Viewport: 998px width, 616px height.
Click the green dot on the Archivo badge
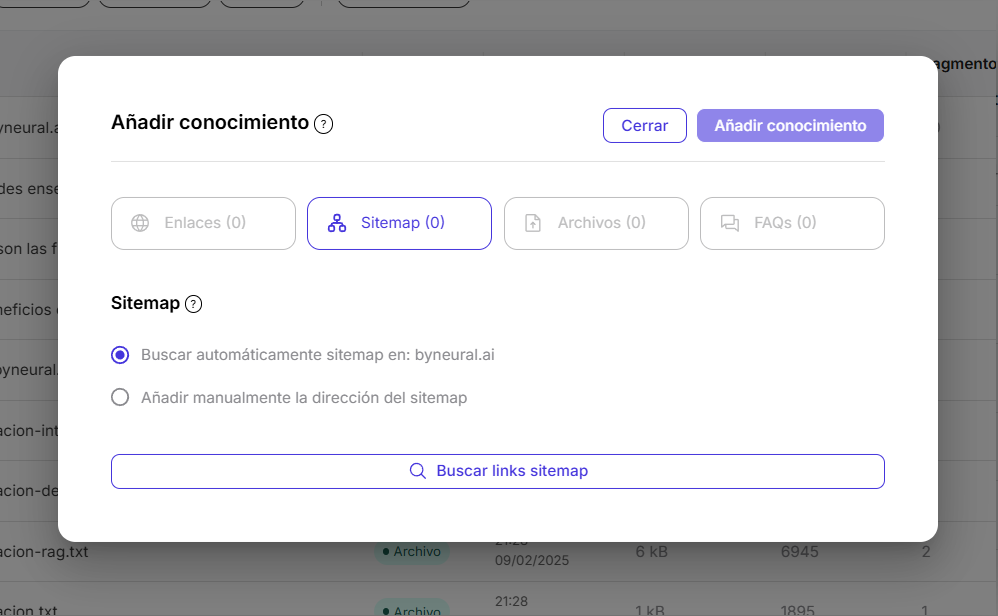pyautogui.click(x=385, y=551)
